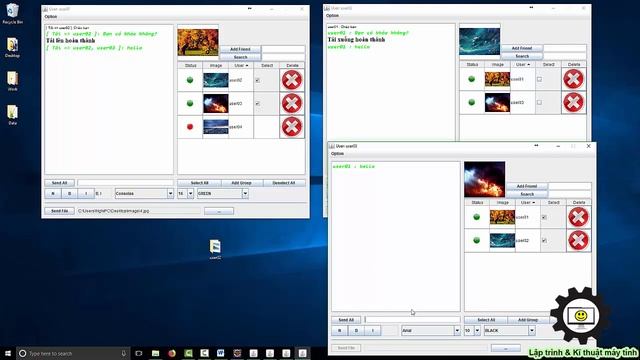Image resolution: width=640 pixels, height=360 pixels.
Task: Uncheck user01 Select box in user03 window
Action: click(x=544, y=217)
